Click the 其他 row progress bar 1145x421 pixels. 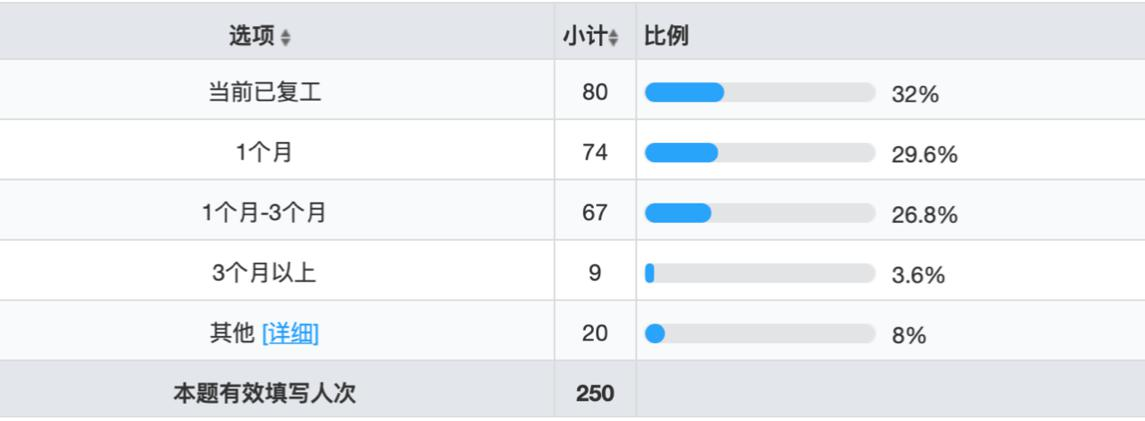point(760,334)
